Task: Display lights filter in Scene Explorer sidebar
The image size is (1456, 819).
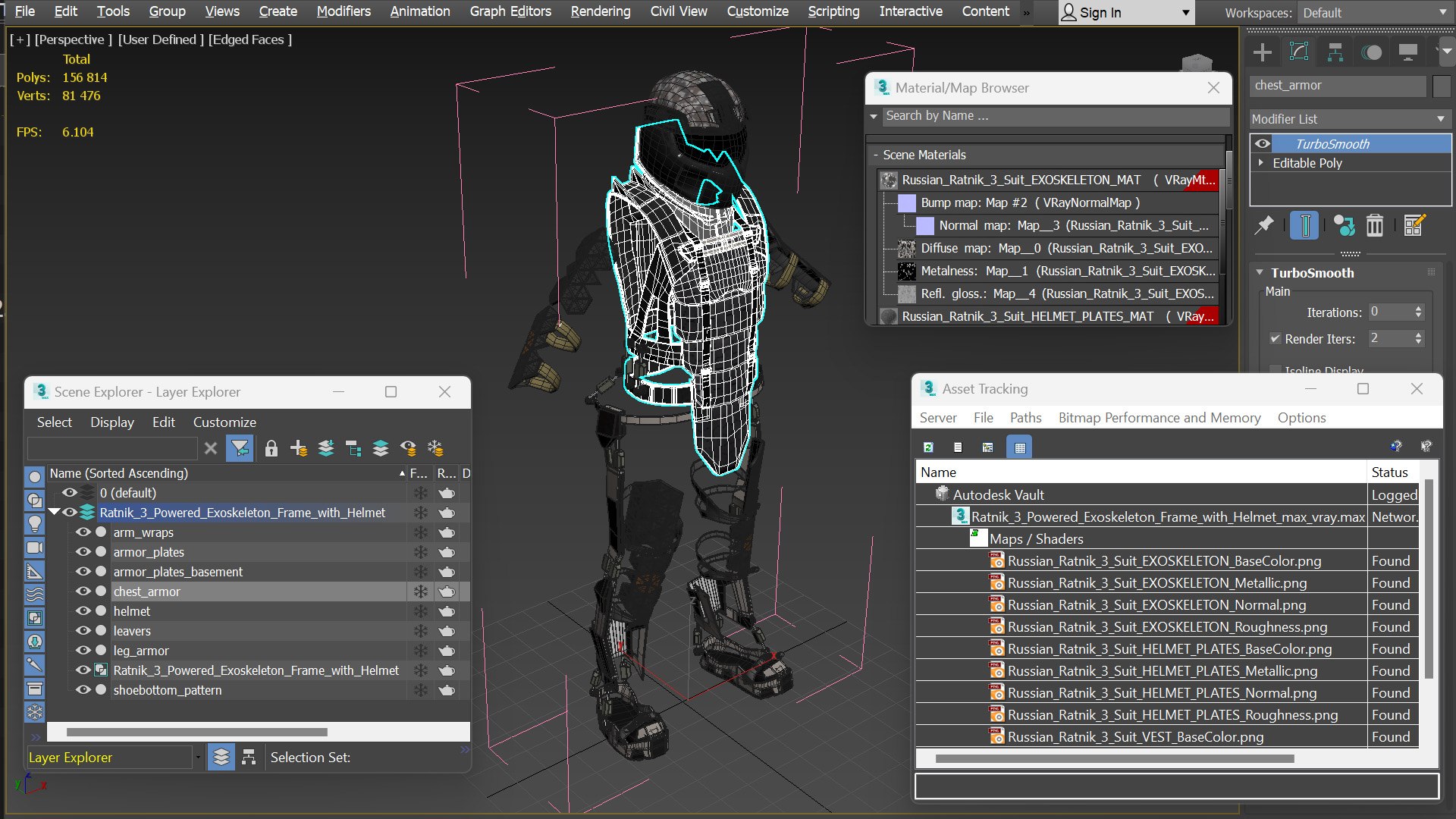Action: coord(35,524)
